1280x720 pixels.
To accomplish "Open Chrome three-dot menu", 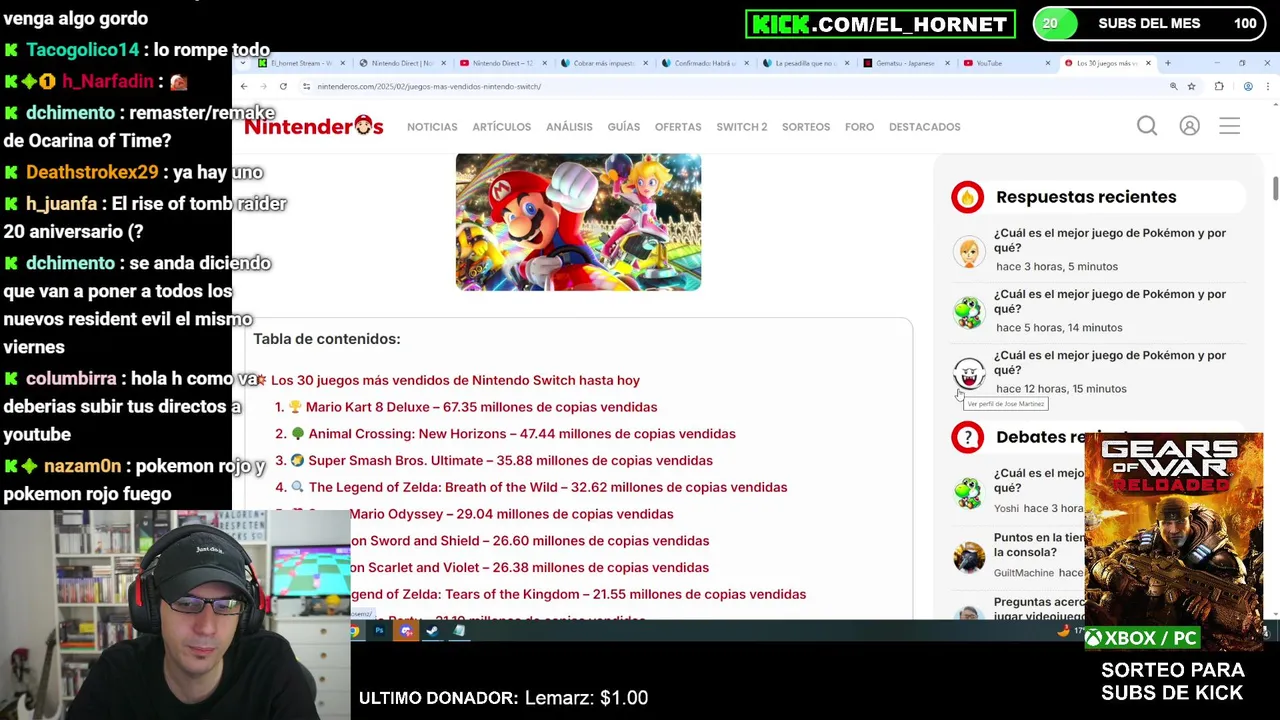I will coord(1268,86).
